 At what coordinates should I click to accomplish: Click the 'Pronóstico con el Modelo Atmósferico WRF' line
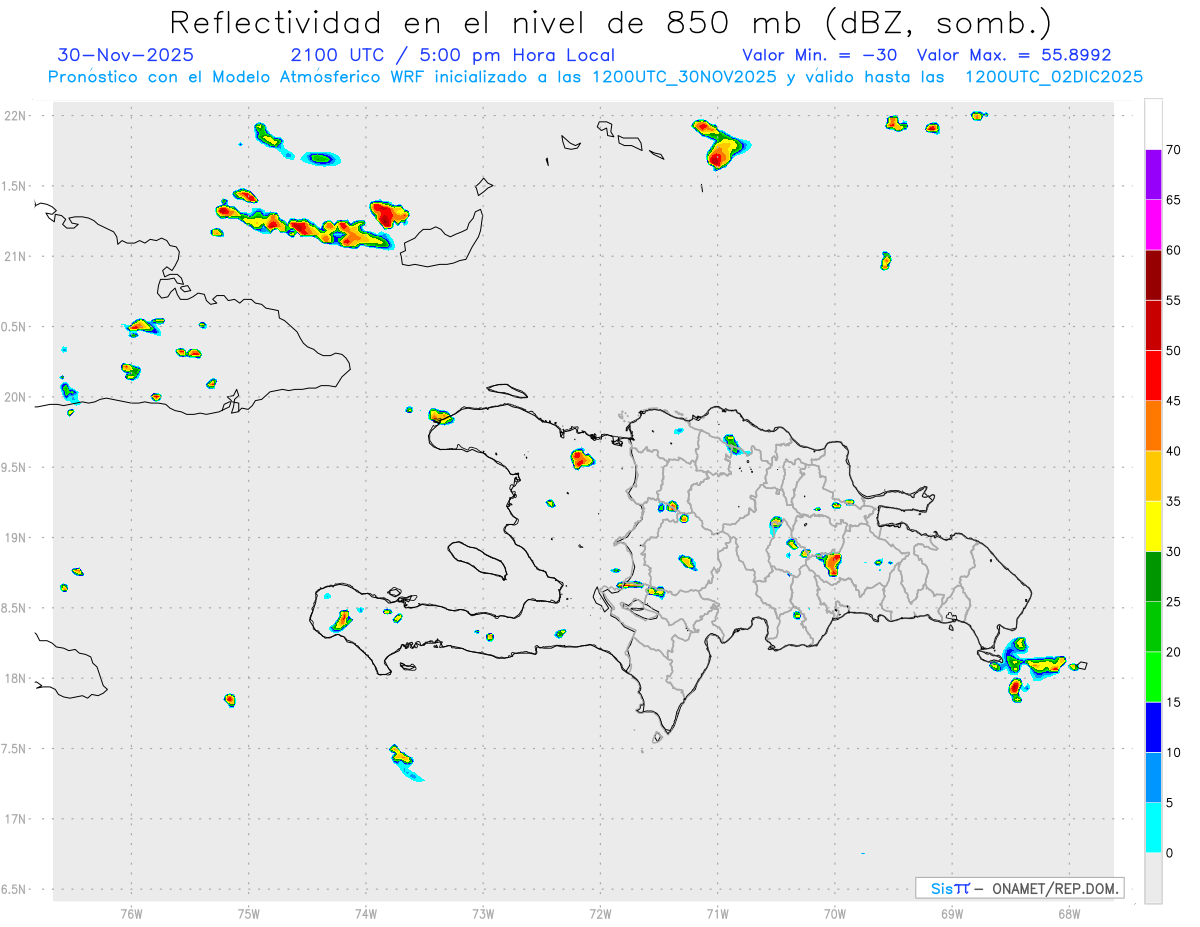click(595, 77)
